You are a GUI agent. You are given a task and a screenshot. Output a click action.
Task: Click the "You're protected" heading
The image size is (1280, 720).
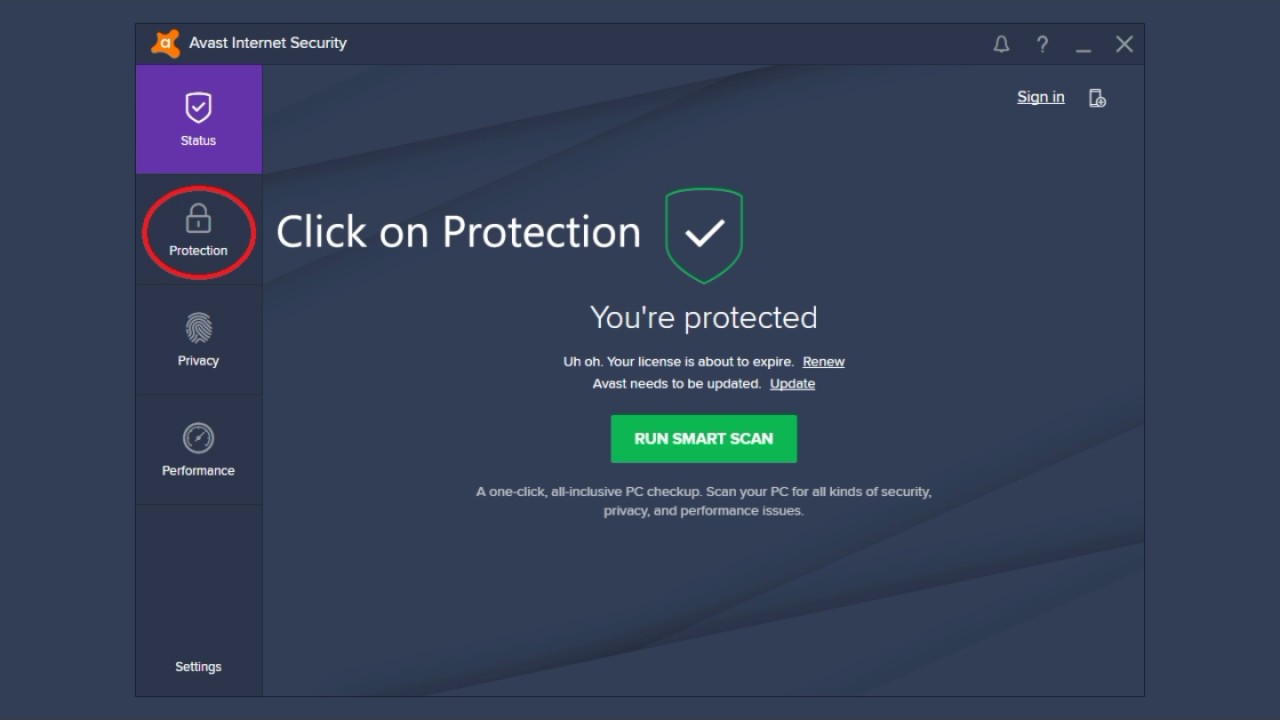(x=703, y=318)
